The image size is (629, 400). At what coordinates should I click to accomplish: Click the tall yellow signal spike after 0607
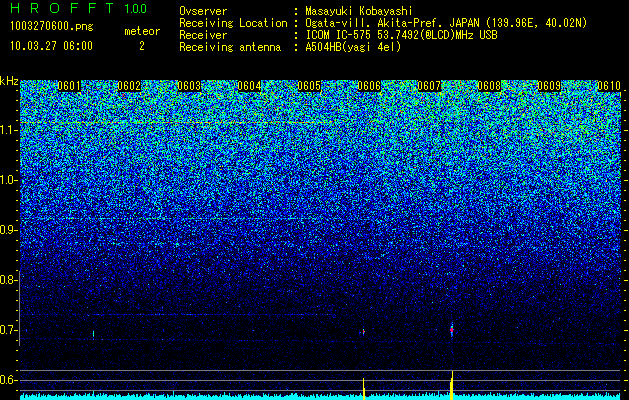pos(452,385)
